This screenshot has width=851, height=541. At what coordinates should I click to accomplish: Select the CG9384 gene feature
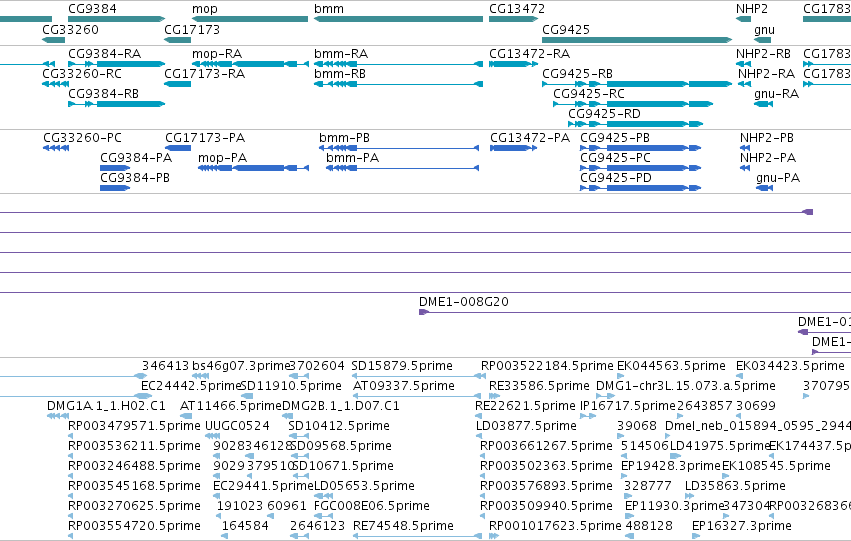(x=116, y=19)
